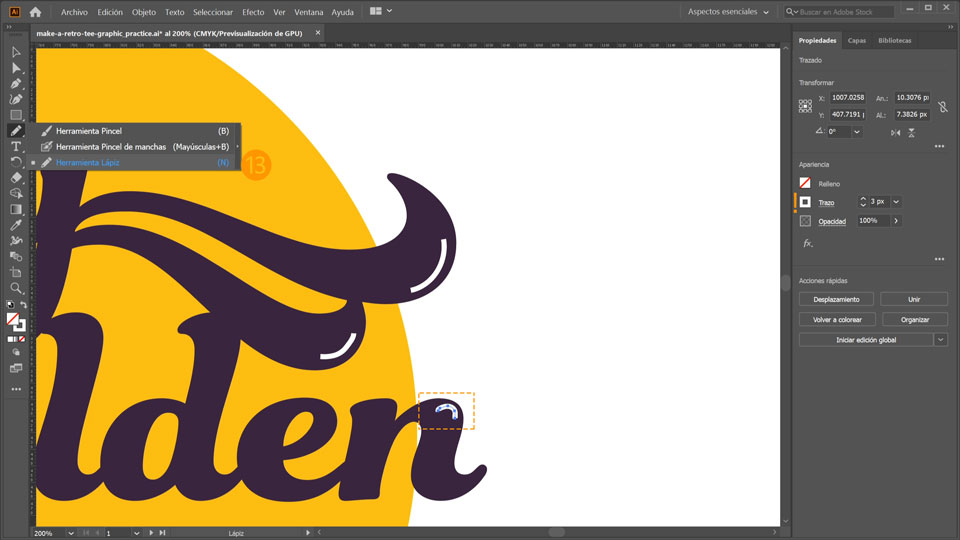Open Iniciar edición global options arrow
Screen dimensions: 960x540
click(x=941, y=340)
